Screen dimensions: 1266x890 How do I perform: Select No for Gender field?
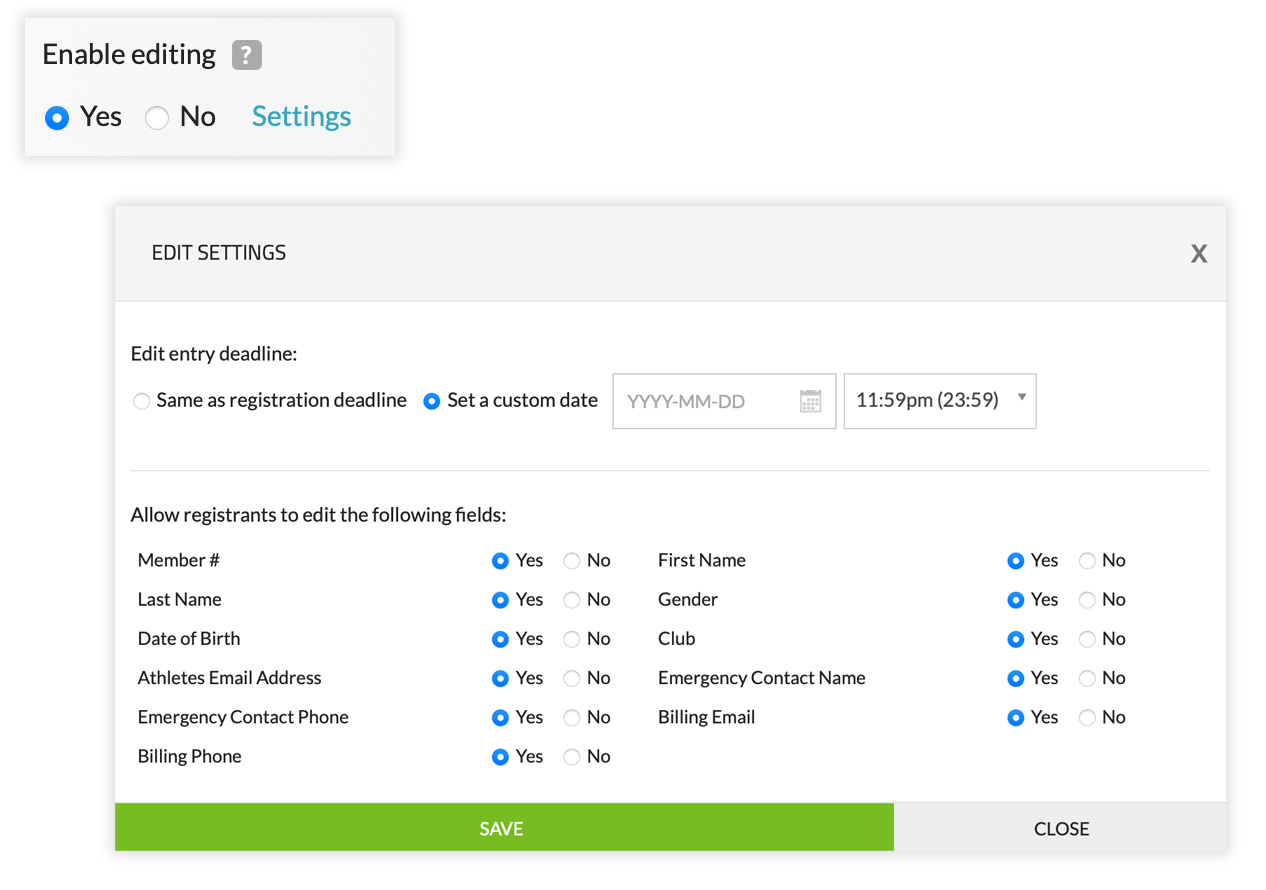1087,600
